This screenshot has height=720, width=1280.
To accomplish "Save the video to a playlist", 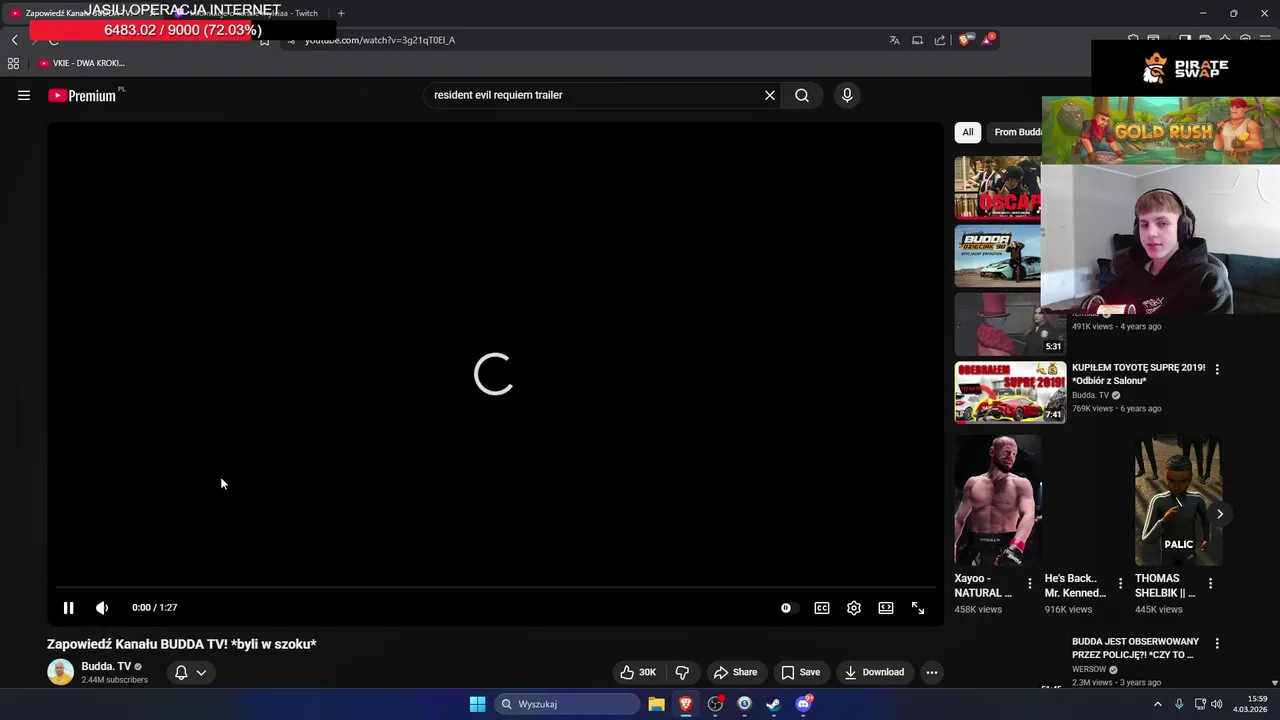I will pos(800,672).
